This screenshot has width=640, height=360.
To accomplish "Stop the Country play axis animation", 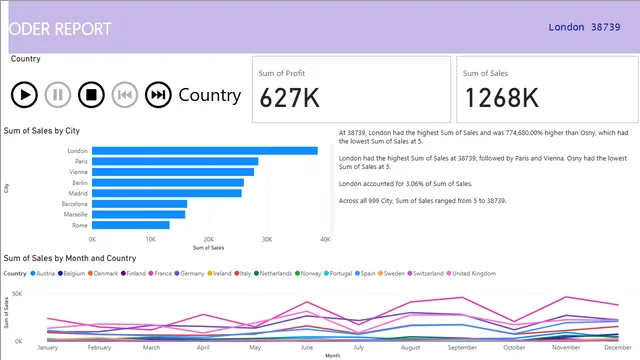I will click(91, 95).
